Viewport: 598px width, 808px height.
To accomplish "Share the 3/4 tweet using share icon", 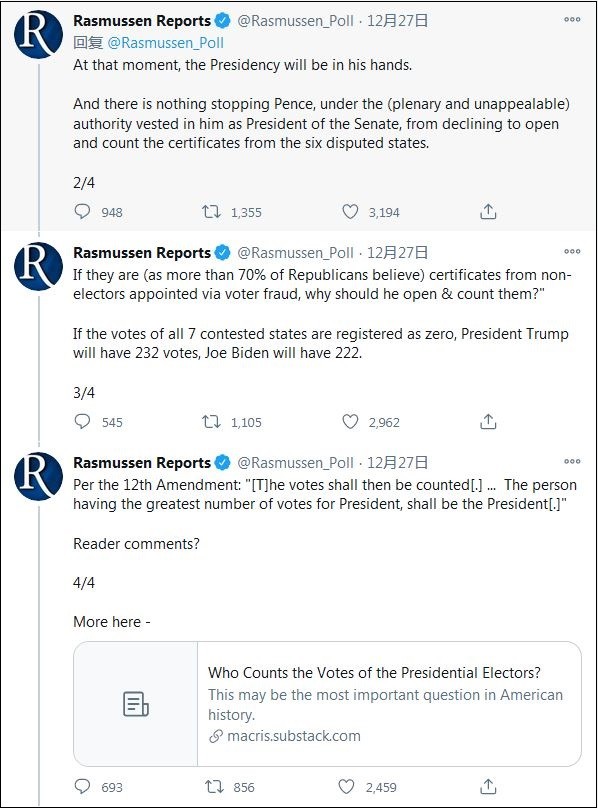I will 488,422.
